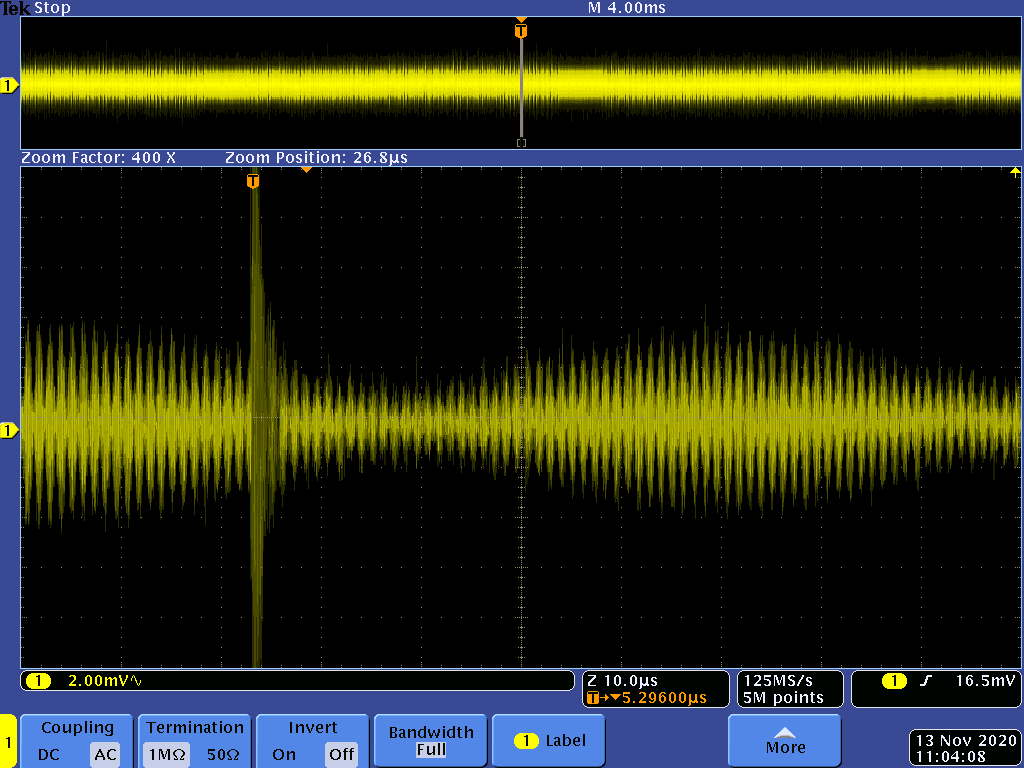Set Coupling to DC
1024x768 pixels.
[x=49, y=755]
